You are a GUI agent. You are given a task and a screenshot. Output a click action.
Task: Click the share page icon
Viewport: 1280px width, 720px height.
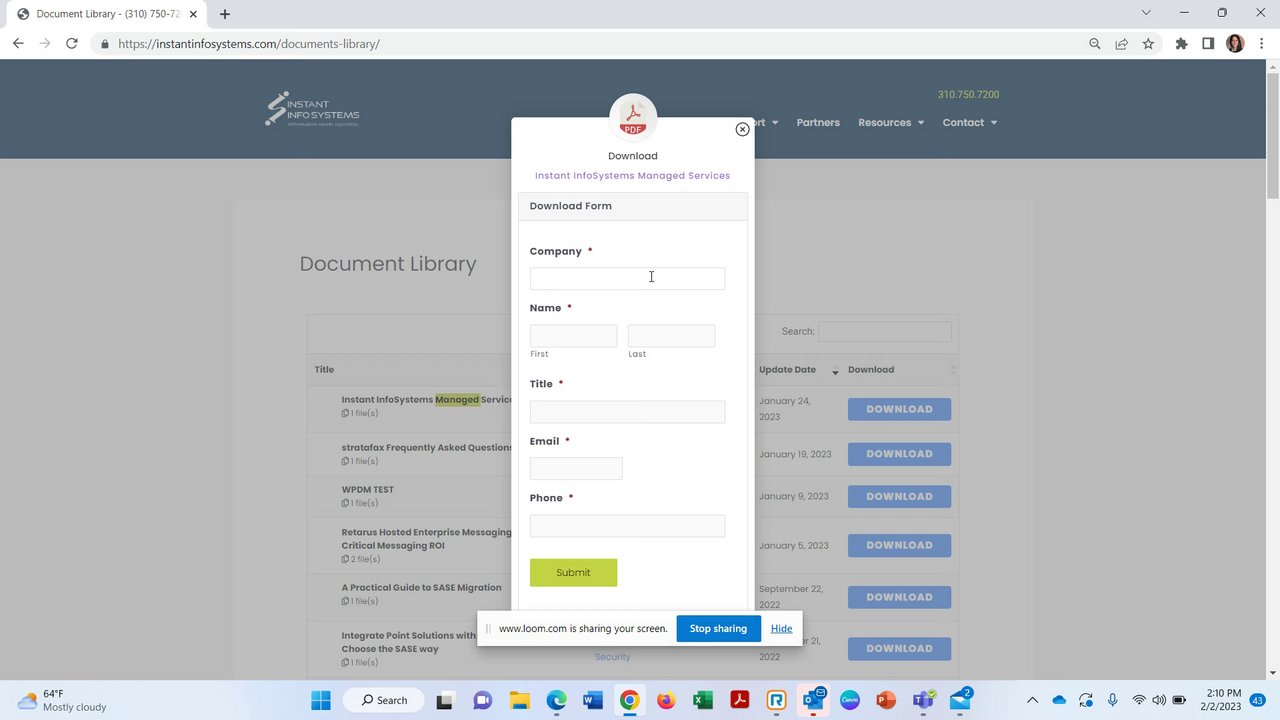coord(1121,43)
